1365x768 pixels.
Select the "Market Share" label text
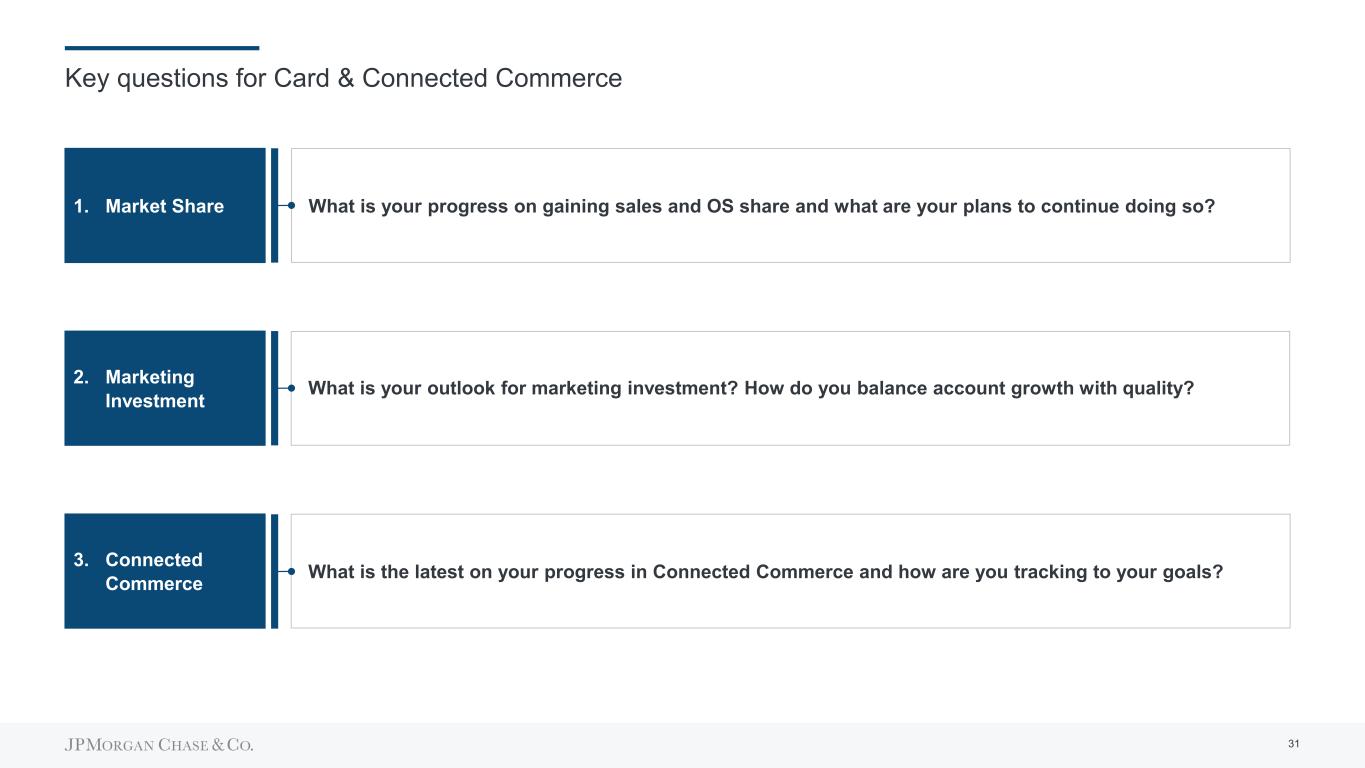[164, 206]
